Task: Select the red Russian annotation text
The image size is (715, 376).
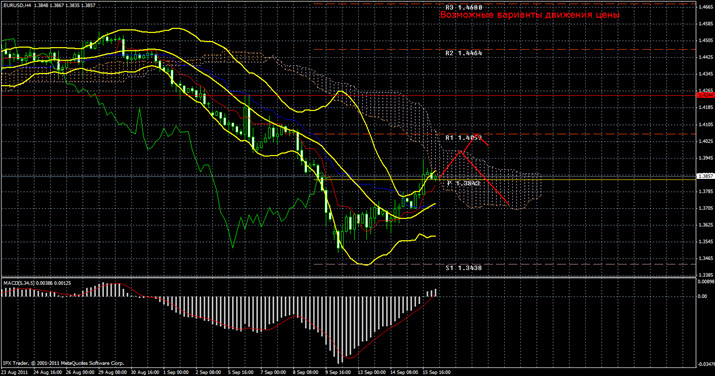Action: click(x=530, y=15)
